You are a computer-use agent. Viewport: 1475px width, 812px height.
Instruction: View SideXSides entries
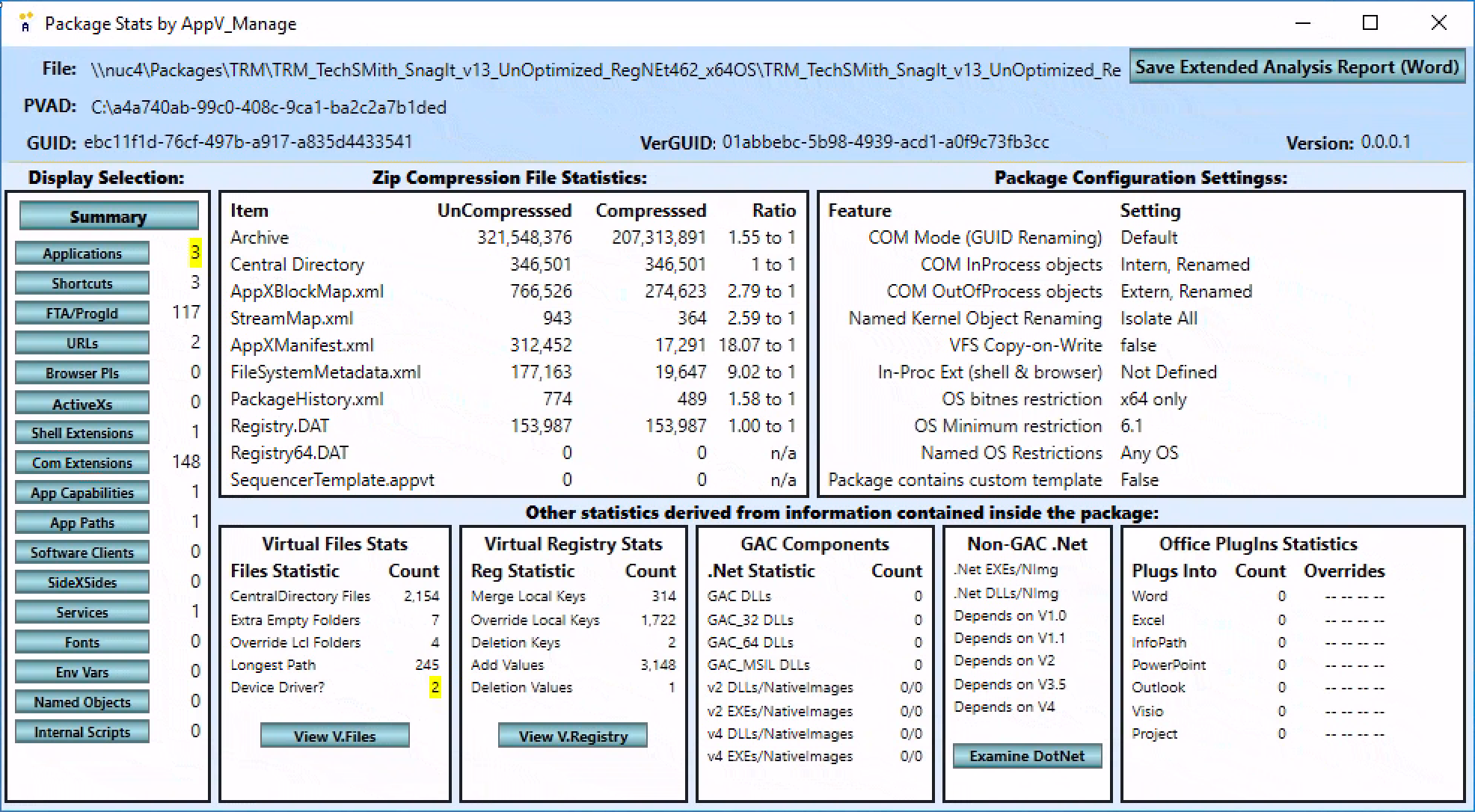click(x=82, y=582)
